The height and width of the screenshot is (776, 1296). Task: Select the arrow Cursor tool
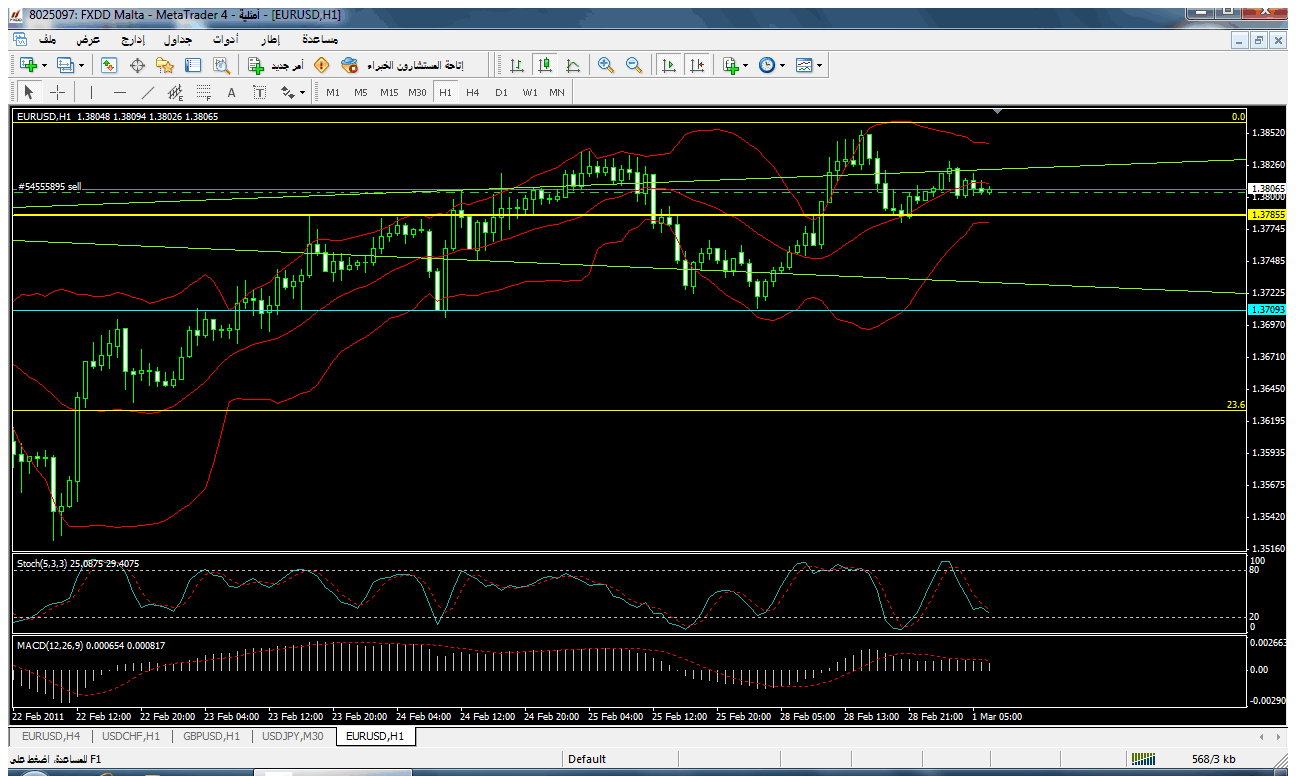point(29,92)
